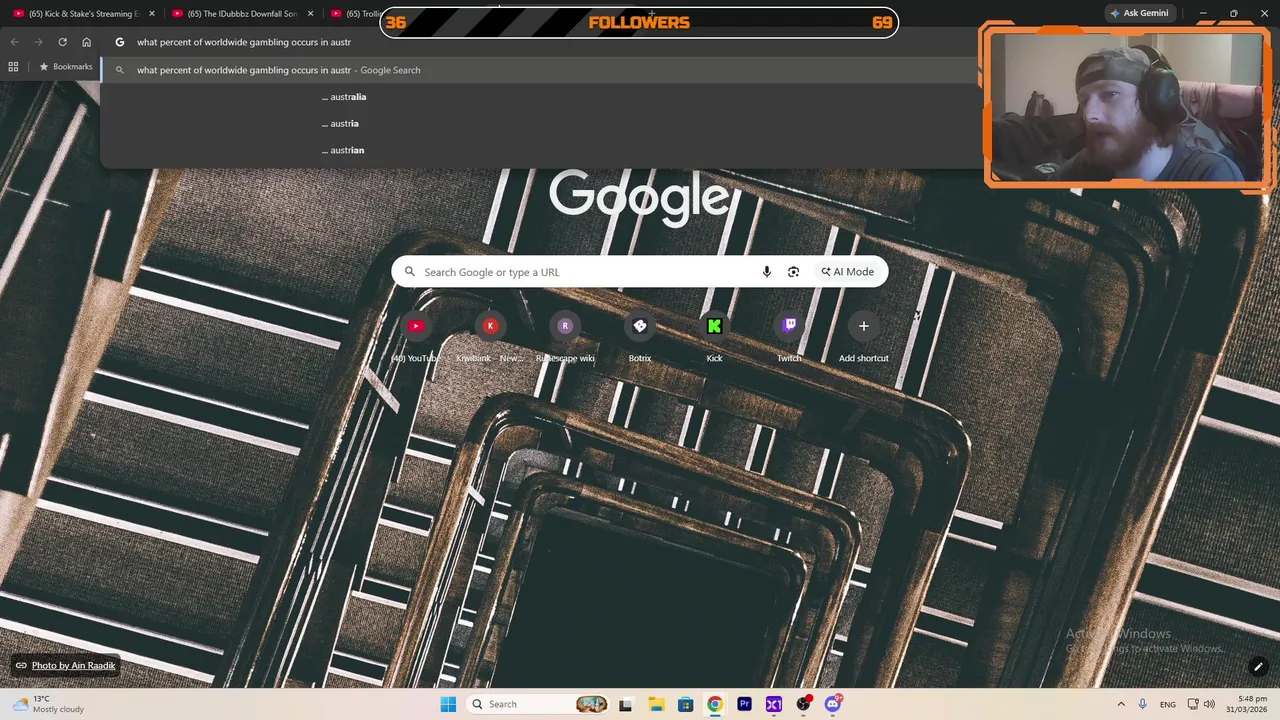
Task: Click the Home button in toolbar
Action: point(87,42)
